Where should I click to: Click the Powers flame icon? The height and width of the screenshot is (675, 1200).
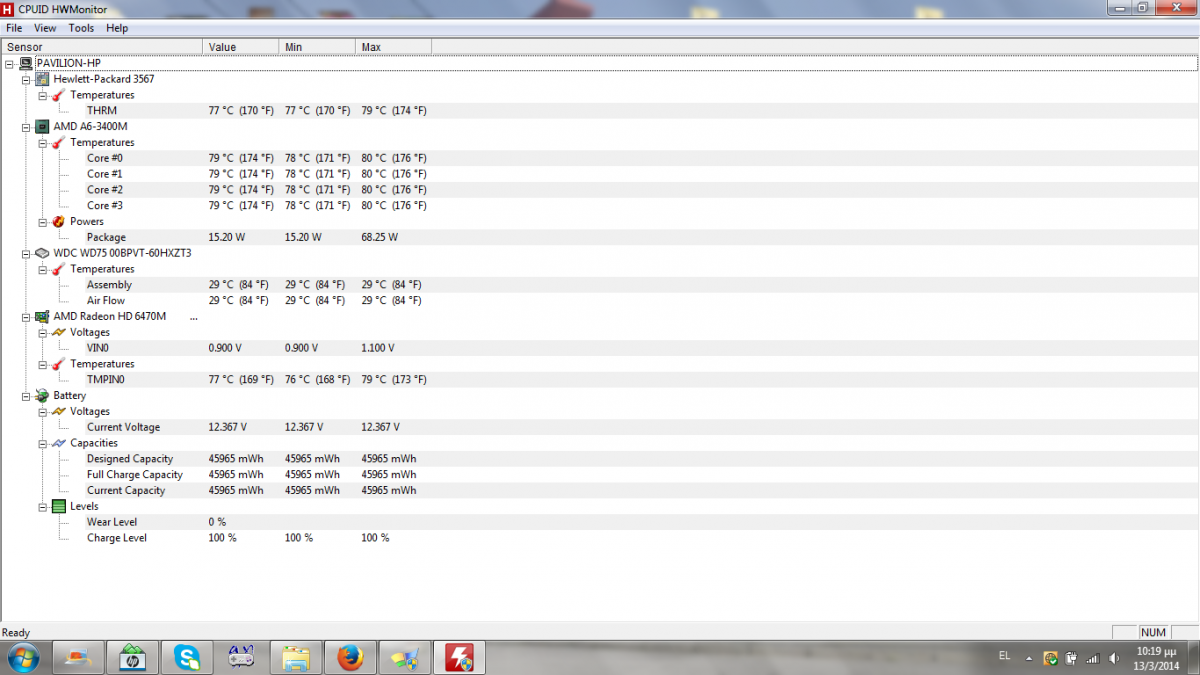point(59,222)
